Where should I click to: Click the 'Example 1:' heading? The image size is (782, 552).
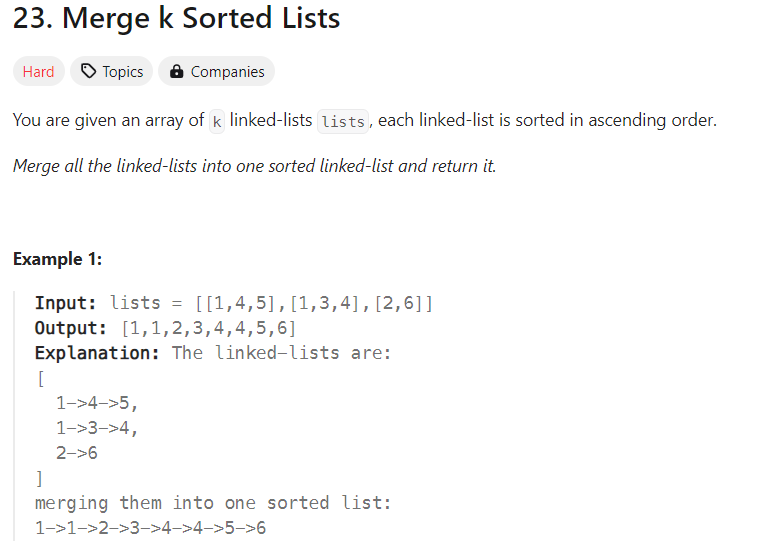pos(57,259)
